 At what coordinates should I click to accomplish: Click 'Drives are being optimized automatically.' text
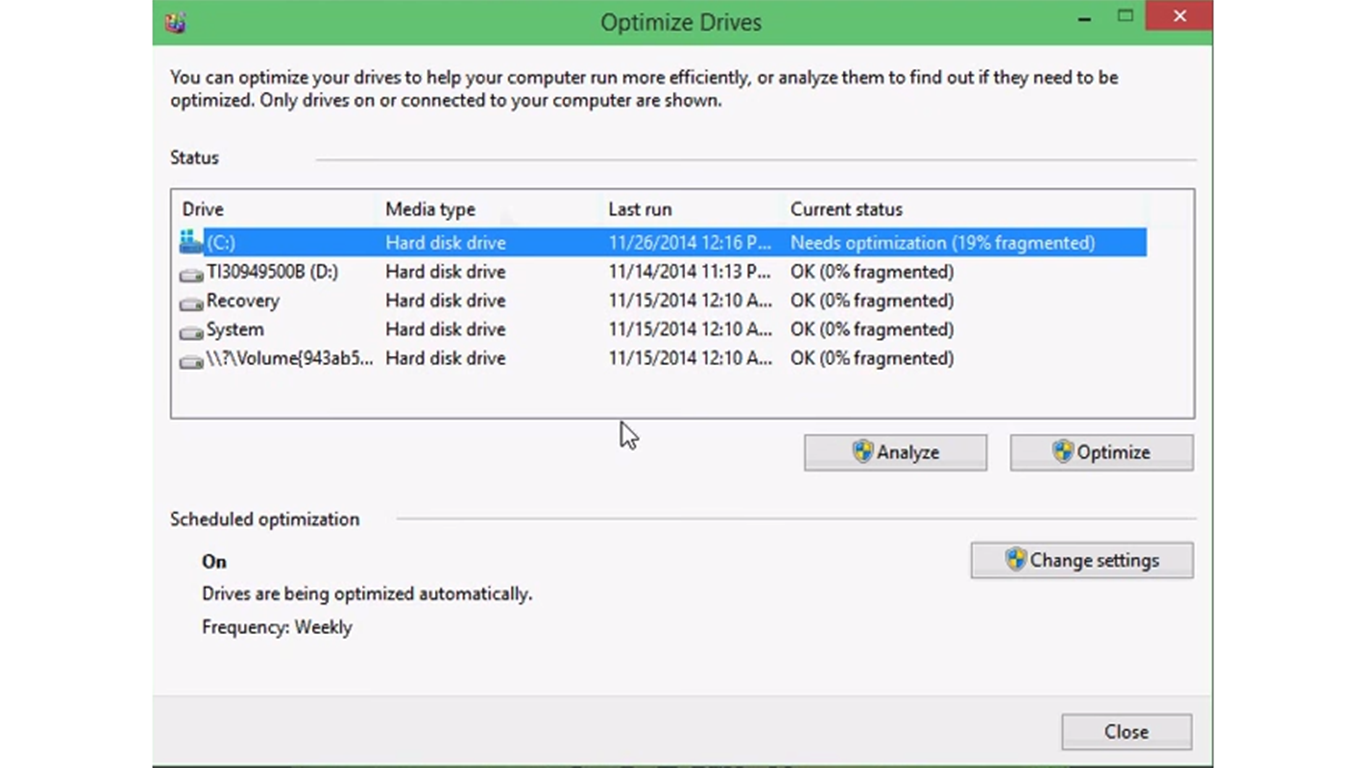(367, 593)
